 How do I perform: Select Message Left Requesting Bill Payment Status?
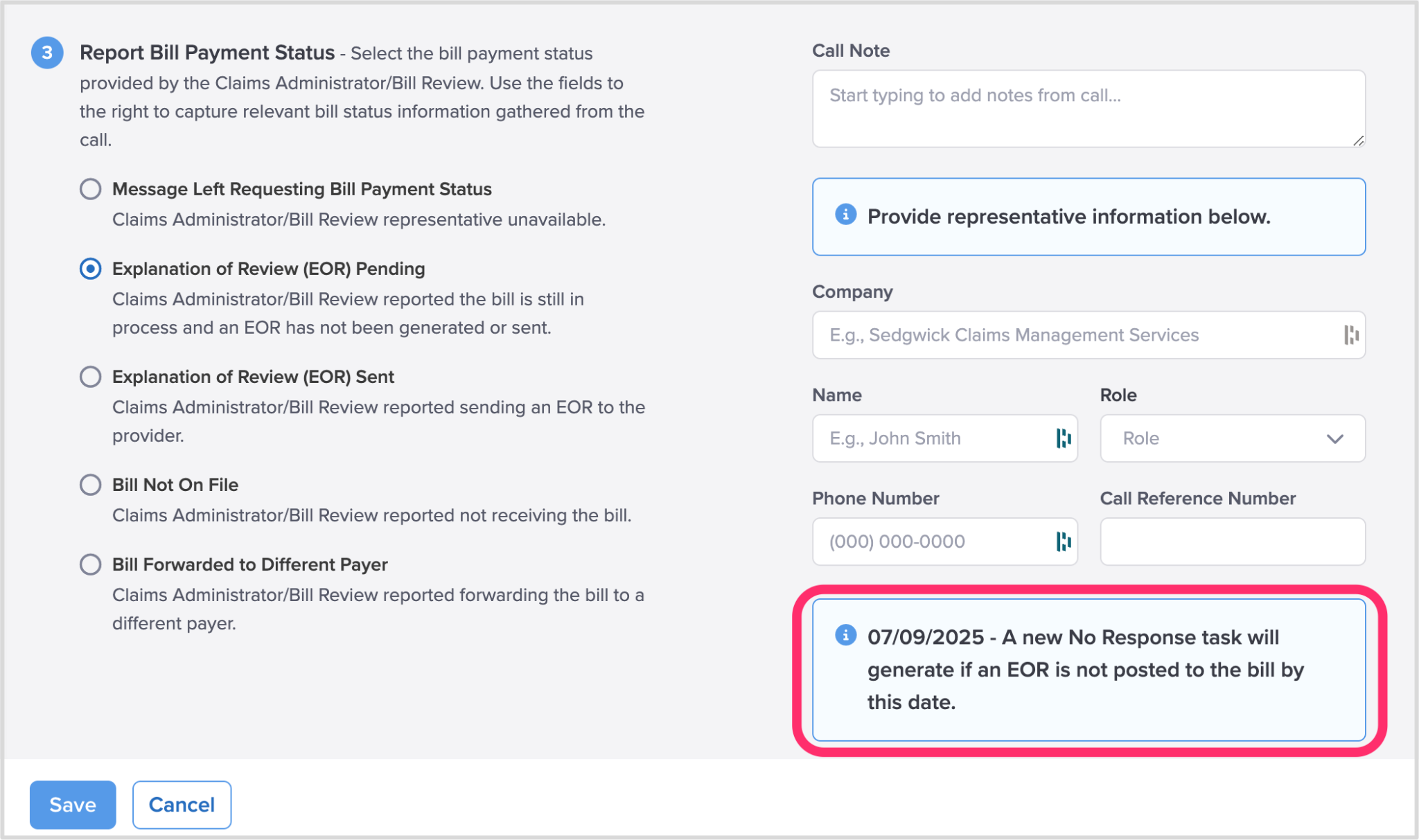[x=91, y=189]
